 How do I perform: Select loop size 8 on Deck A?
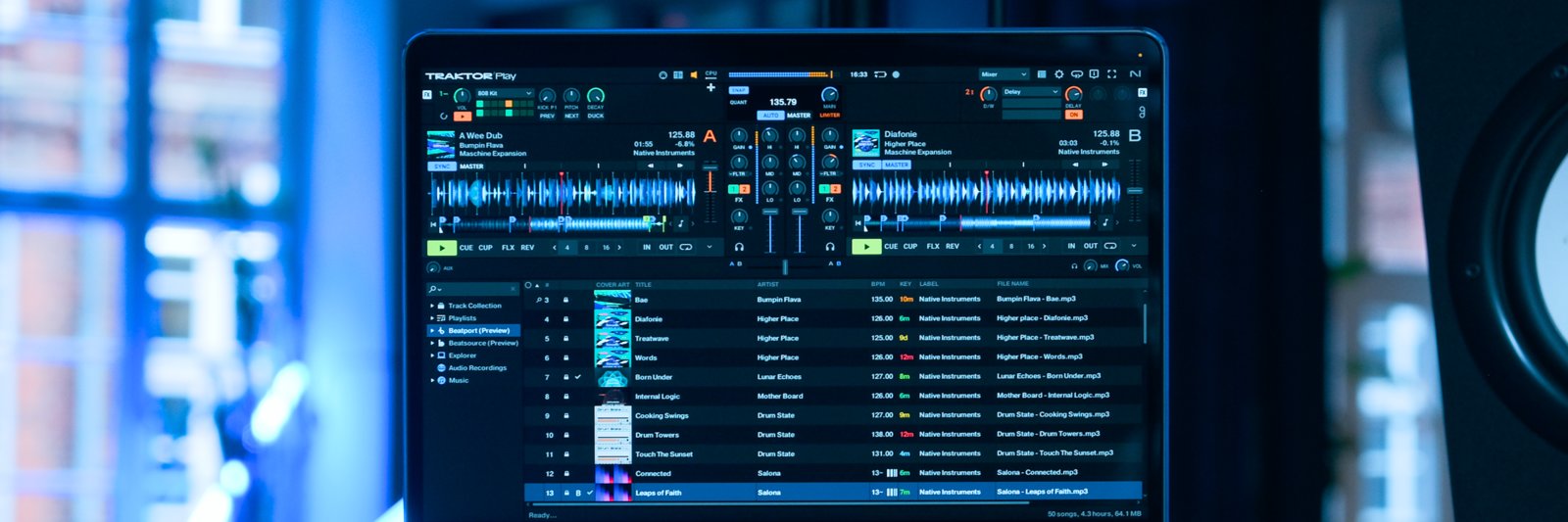[x=586, y=248]
